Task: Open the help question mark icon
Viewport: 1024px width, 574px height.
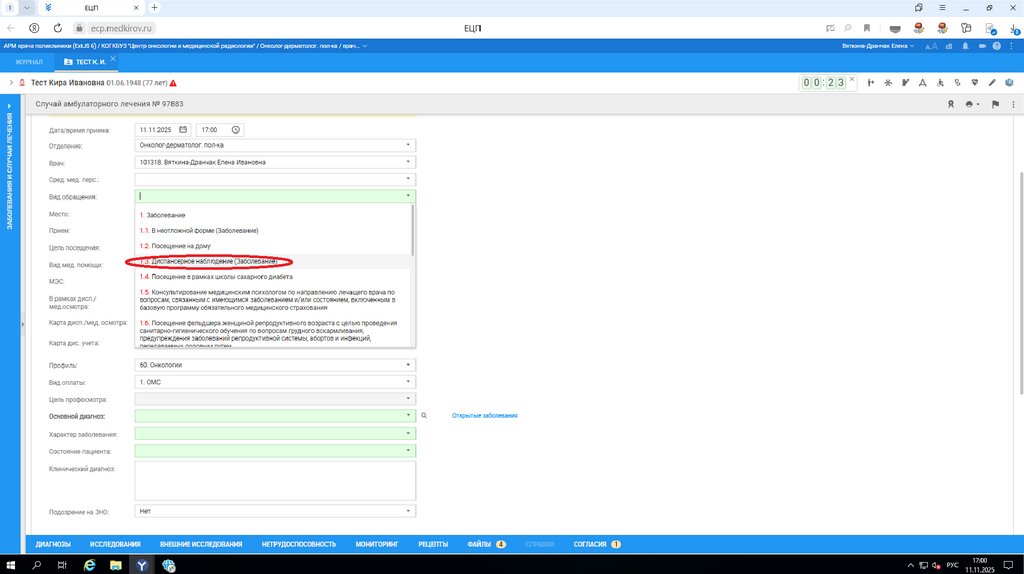Action: click(997, 46)
